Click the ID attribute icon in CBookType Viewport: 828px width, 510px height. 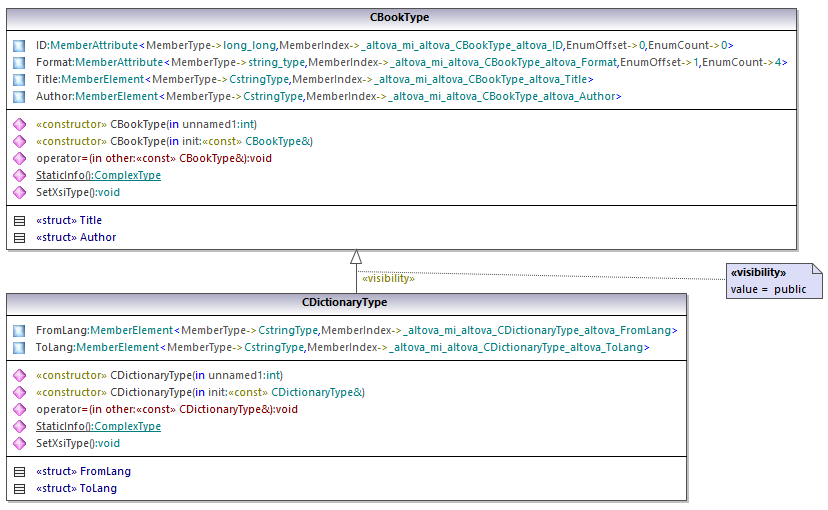19,45
